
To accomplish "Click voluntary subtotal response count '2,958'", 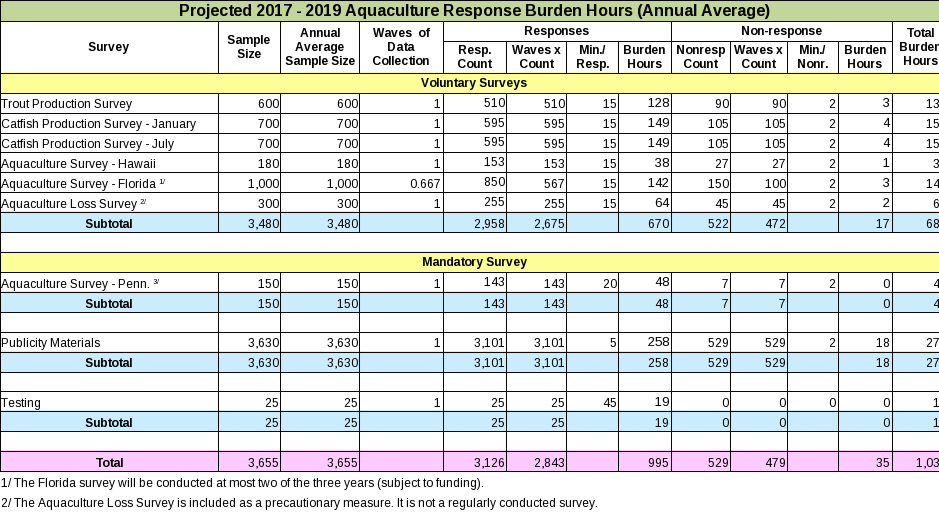I will (x=475, y=223).
